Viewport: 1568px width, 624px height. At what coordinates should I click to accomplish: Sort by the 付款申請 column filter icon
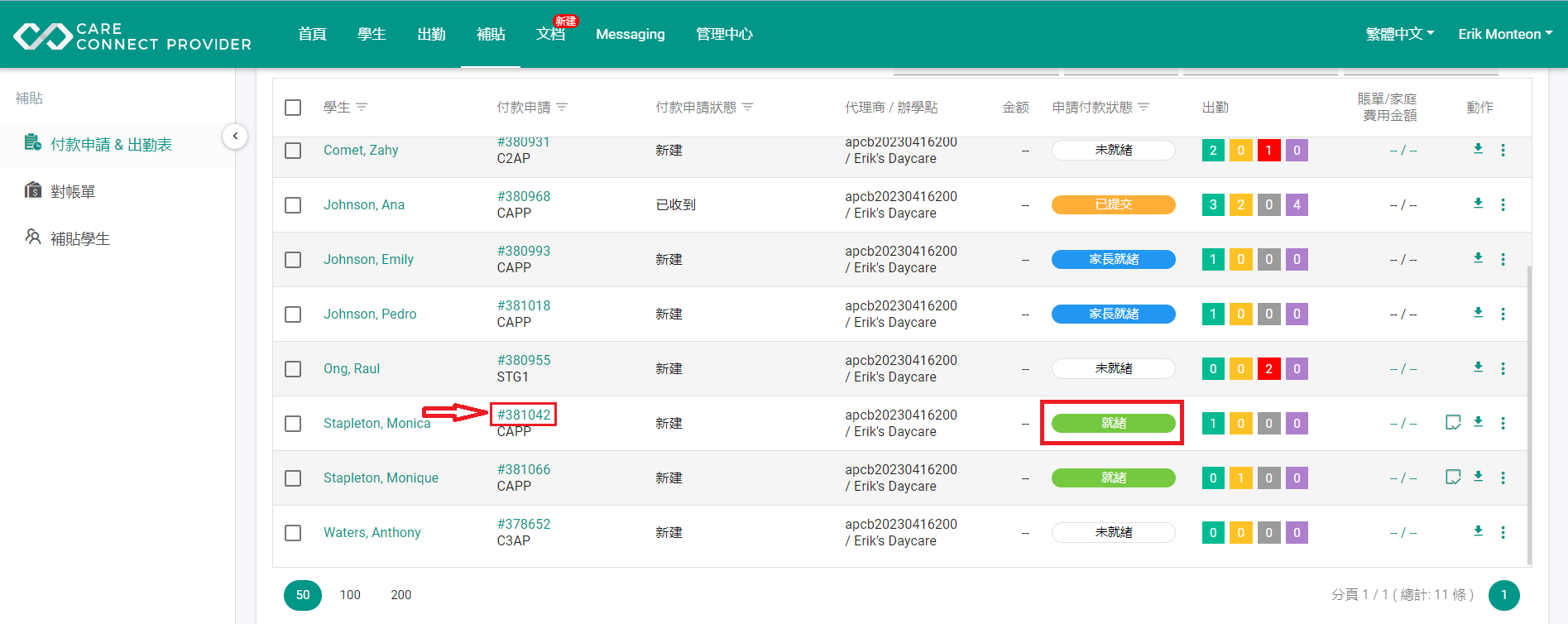(x=562, y=108)
